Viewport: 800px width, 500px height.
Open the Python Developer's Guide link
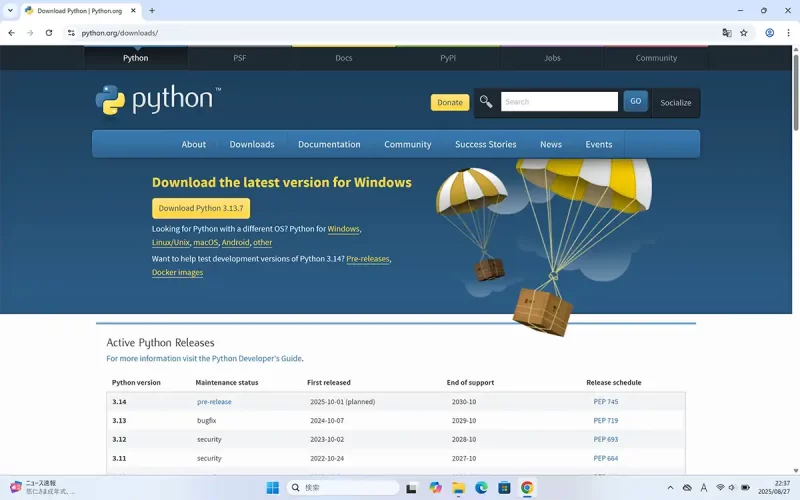tap(257, 359)
